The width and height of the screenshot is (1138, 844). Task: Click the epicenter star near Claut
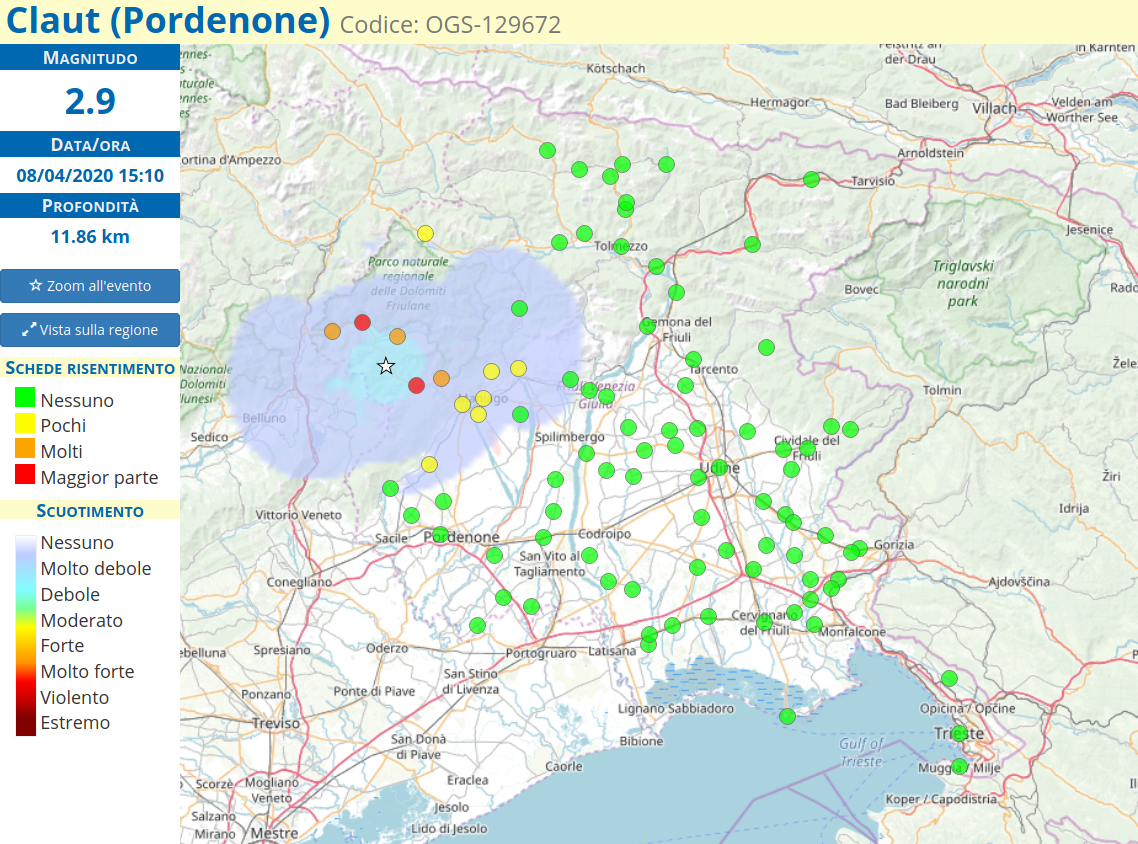[386, 365]
